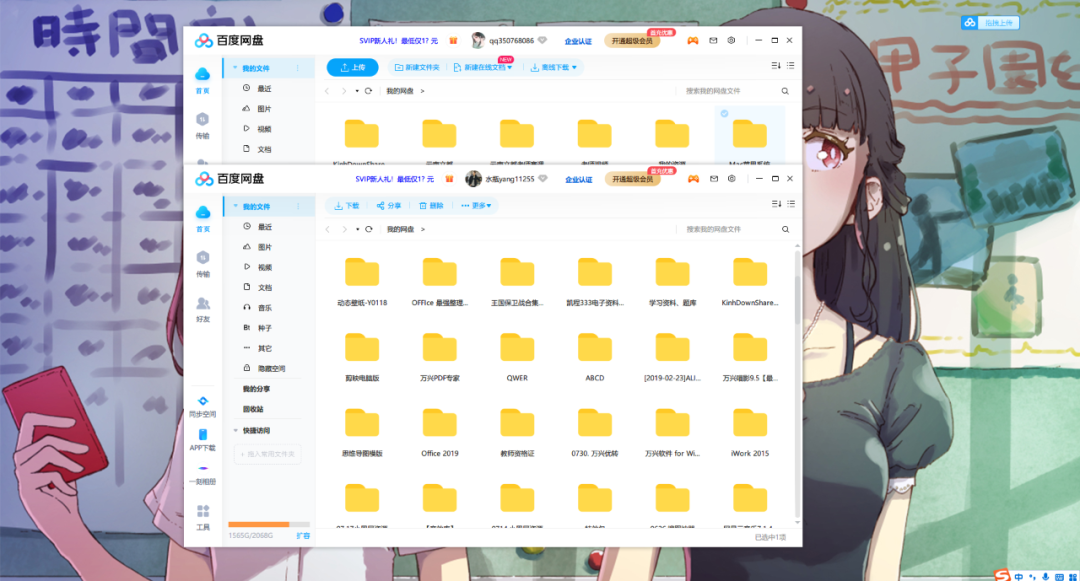Click 开通超级会员 in front window
Viewport: 1080px width, 581px height.
coord(632,179)
